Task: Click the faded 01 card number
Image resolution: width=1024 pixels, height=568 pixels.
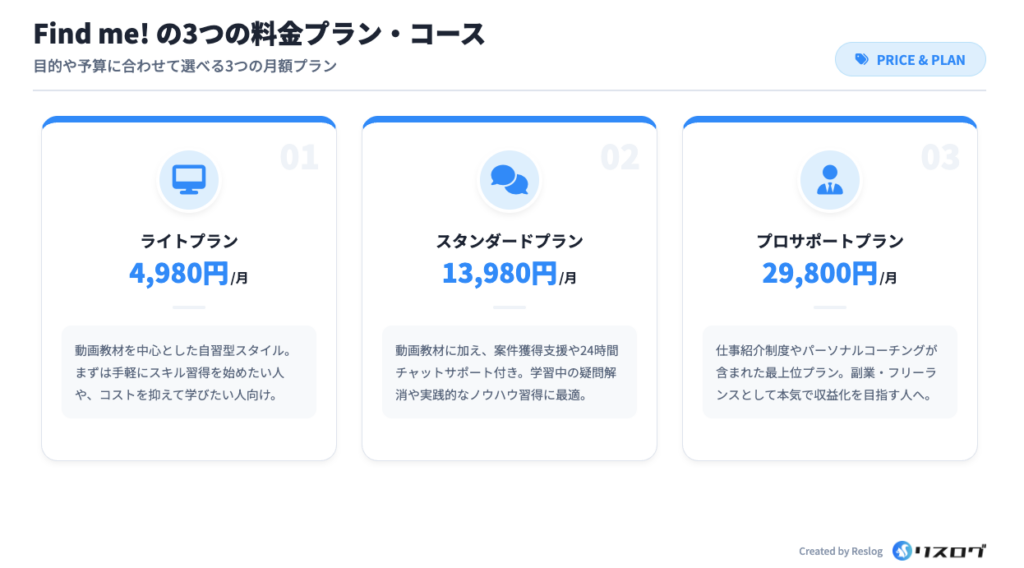Action: point(299,157)
